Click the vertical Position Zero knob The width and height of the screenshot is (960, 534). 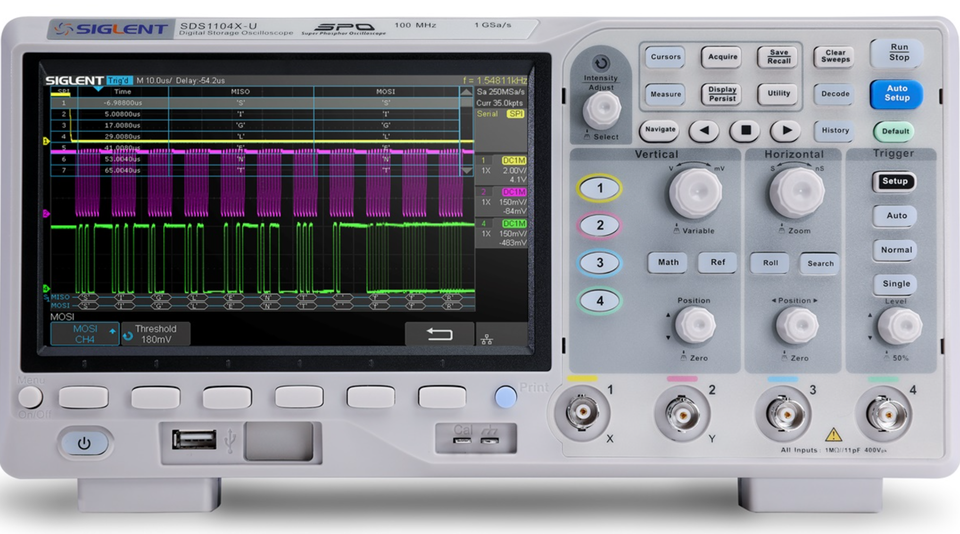tap(695, 325)
